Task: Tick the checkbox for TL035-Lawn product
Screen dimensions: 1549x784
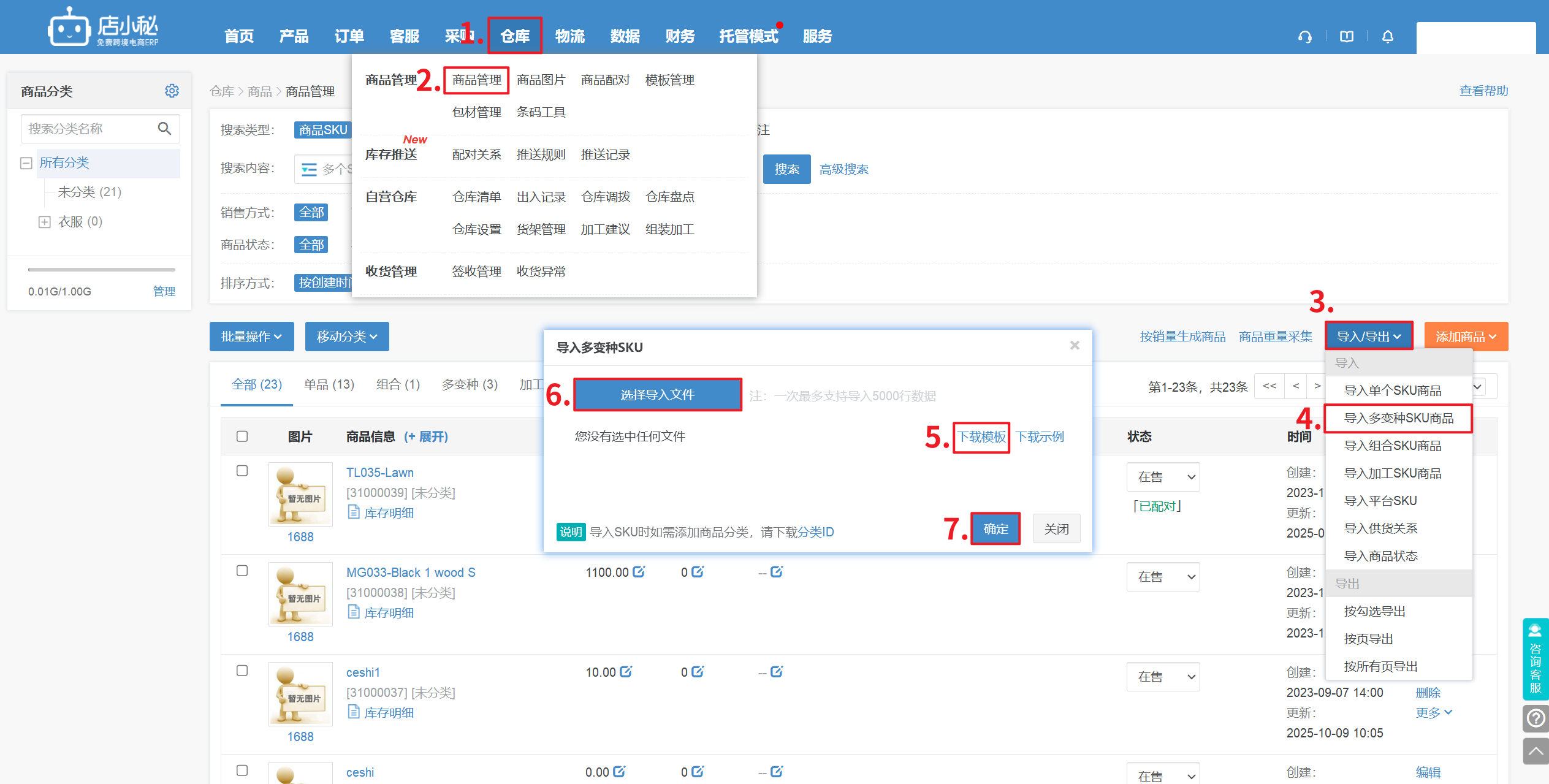Action: (x=242, y=471)
